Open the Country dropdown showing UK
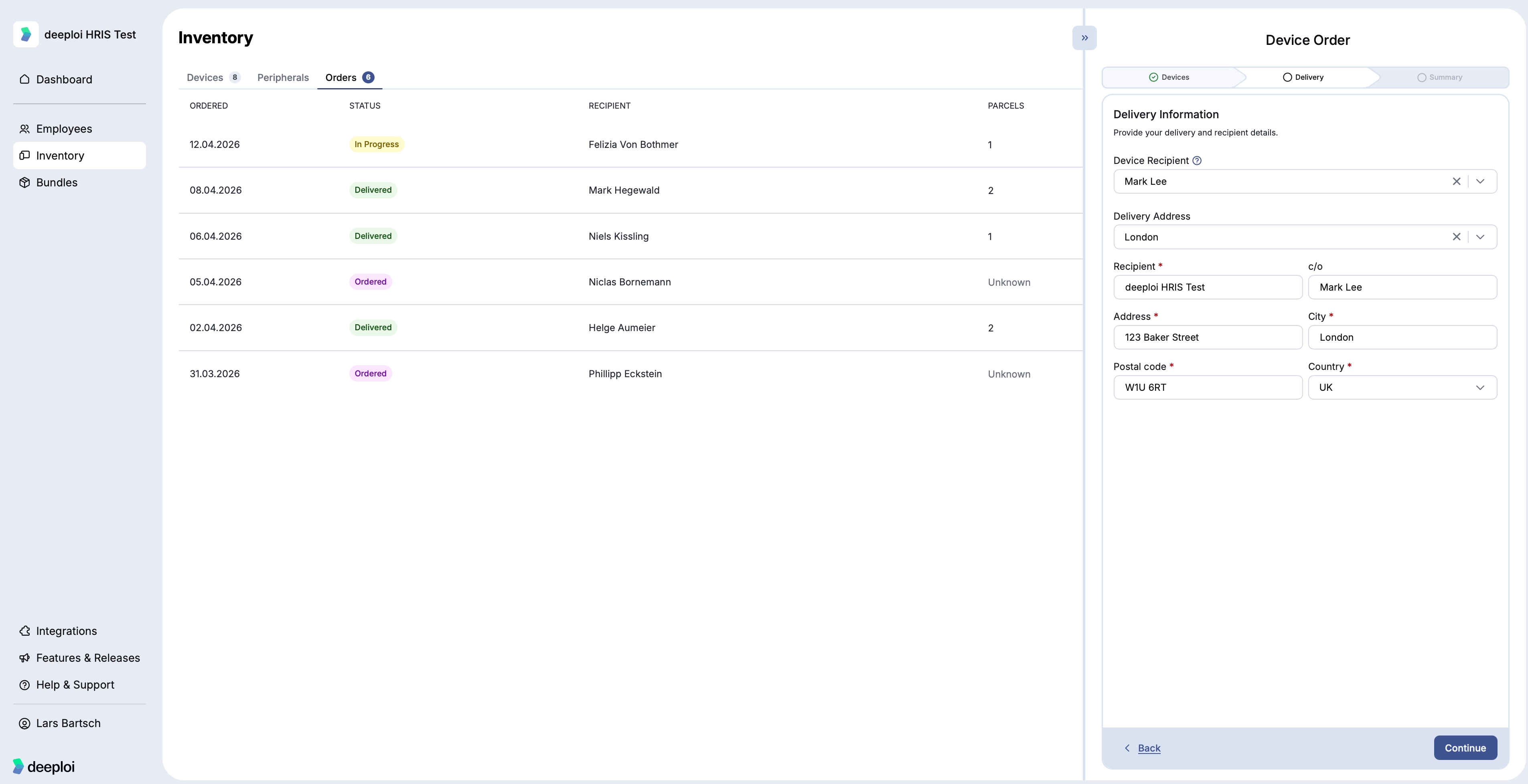This screenshot has width=1528, height=784. (1402, 387)
